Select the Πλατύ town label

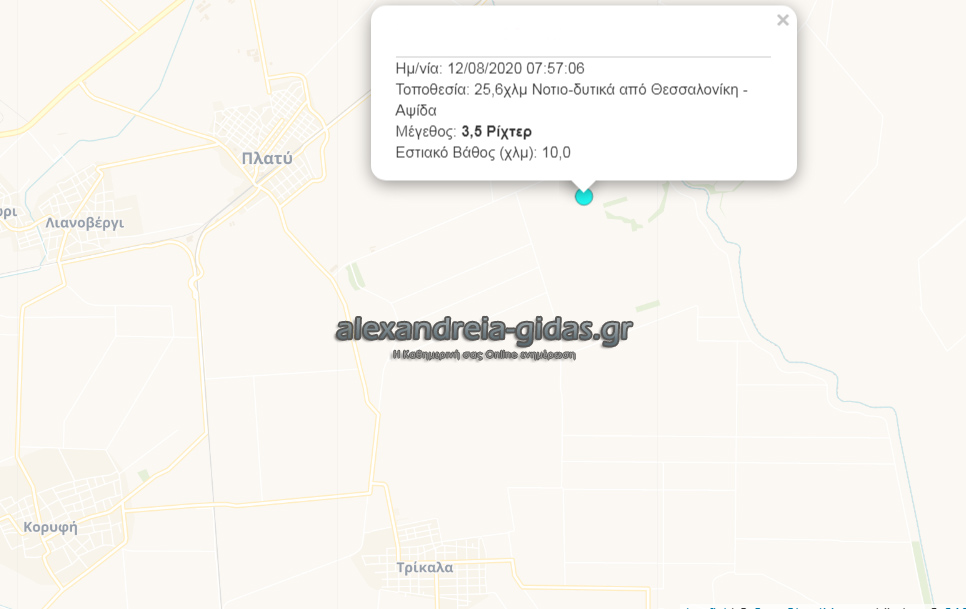pyautogui.click(x=267, y=159)
